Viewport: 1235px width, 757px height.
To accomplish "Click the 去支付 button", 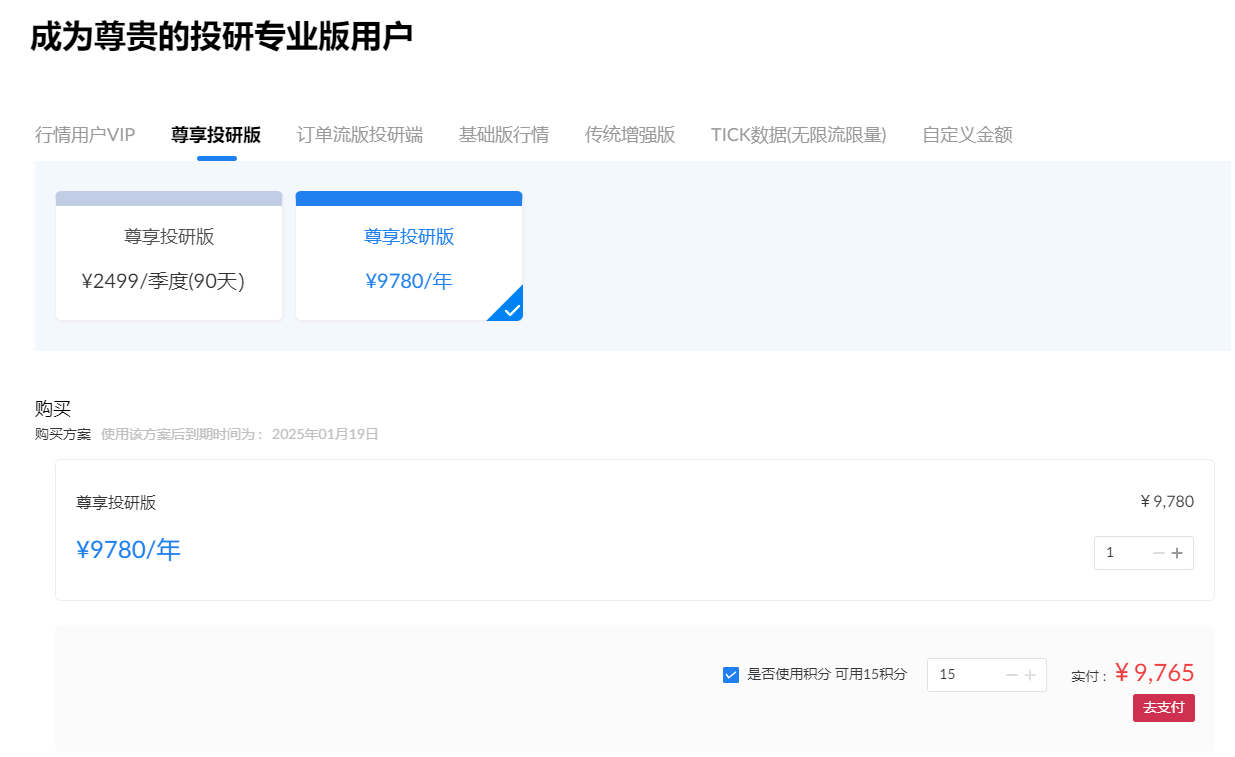I will 1164,708.
